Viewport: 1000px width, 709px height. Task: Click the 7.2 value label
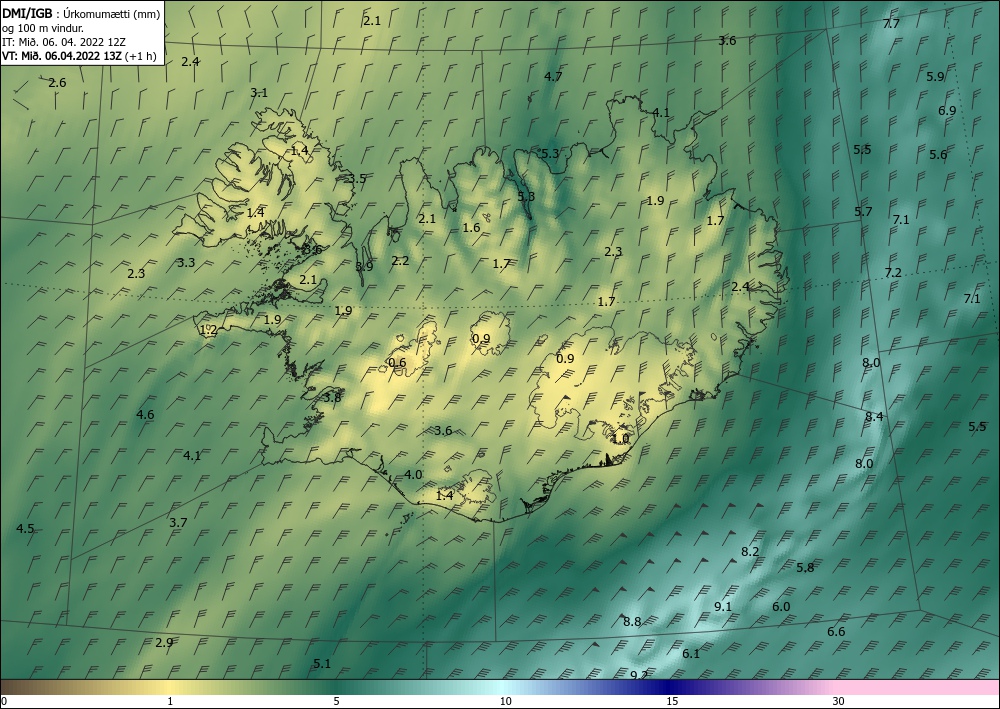[x=893, y=273]
